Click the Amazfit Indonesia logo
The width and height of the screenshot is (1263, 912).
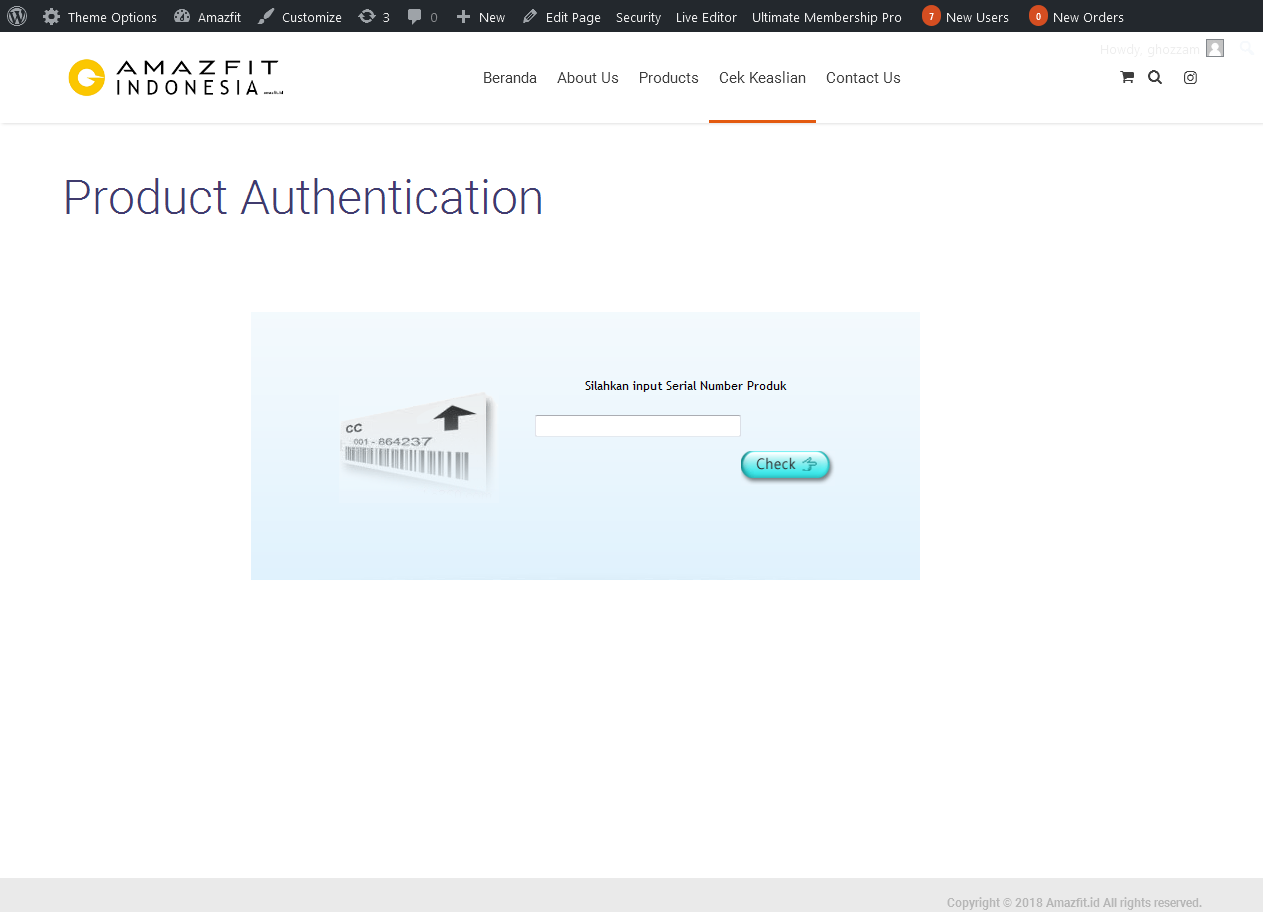(x=176, y=78)
